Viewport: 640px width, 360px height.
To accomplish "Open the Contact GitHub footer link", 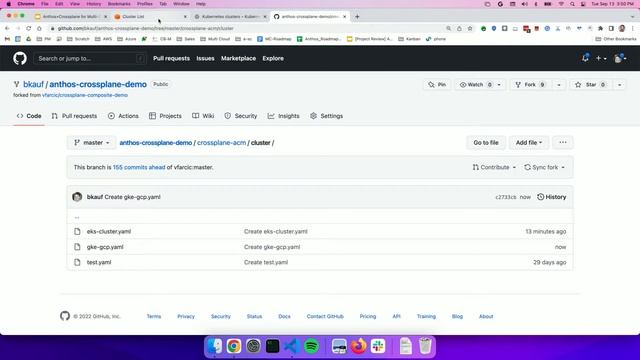I will 325,316.
